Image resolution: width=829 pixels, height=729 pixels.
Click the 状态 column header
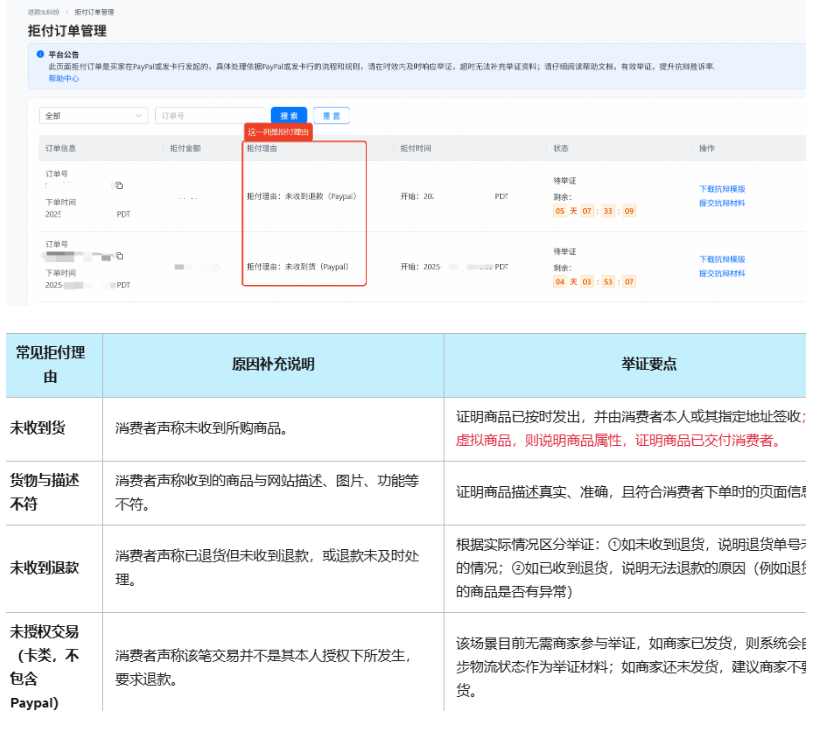561,148
